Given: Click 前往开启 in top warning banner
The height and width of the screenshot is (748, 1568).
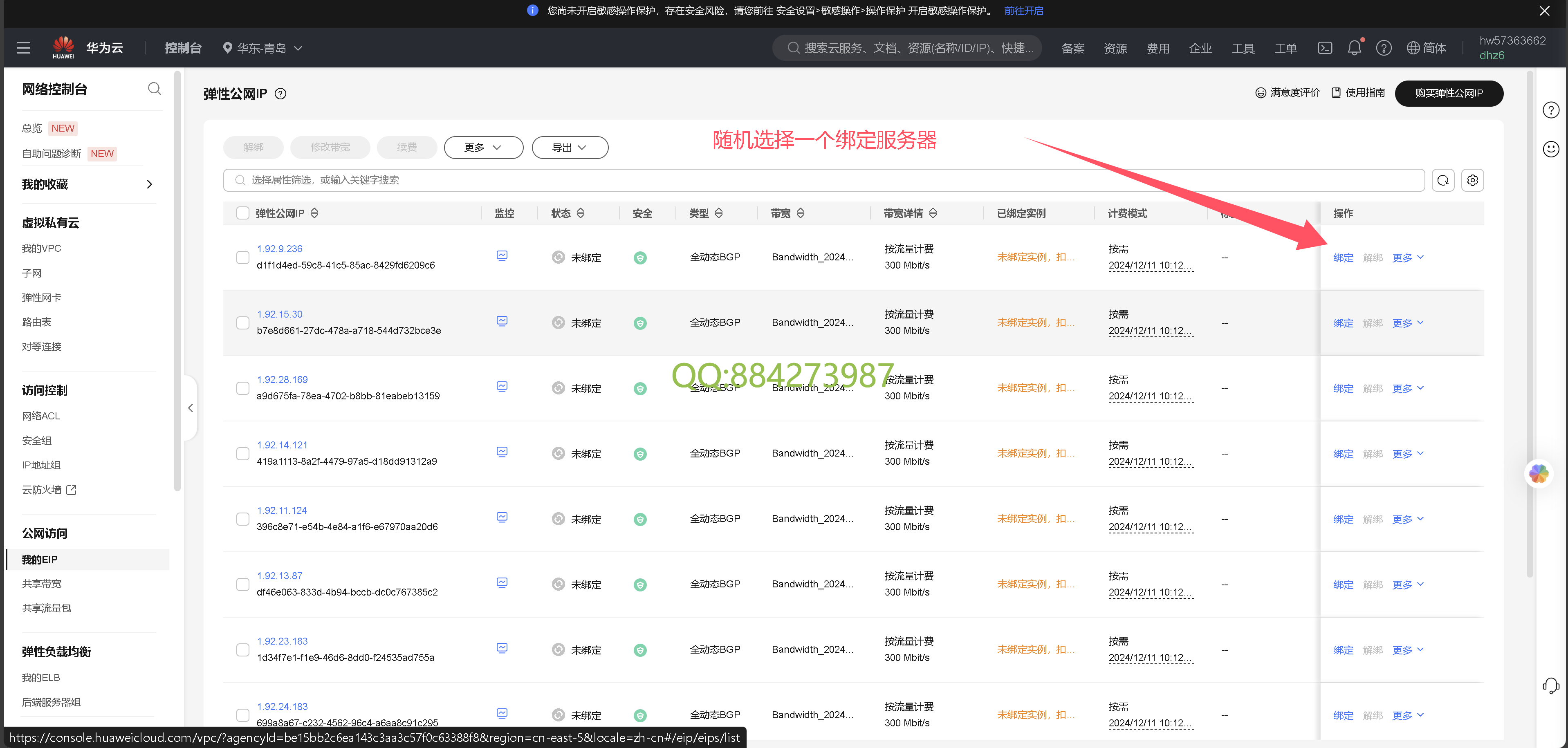Looking at the screenshot, I should (1023, 10).
